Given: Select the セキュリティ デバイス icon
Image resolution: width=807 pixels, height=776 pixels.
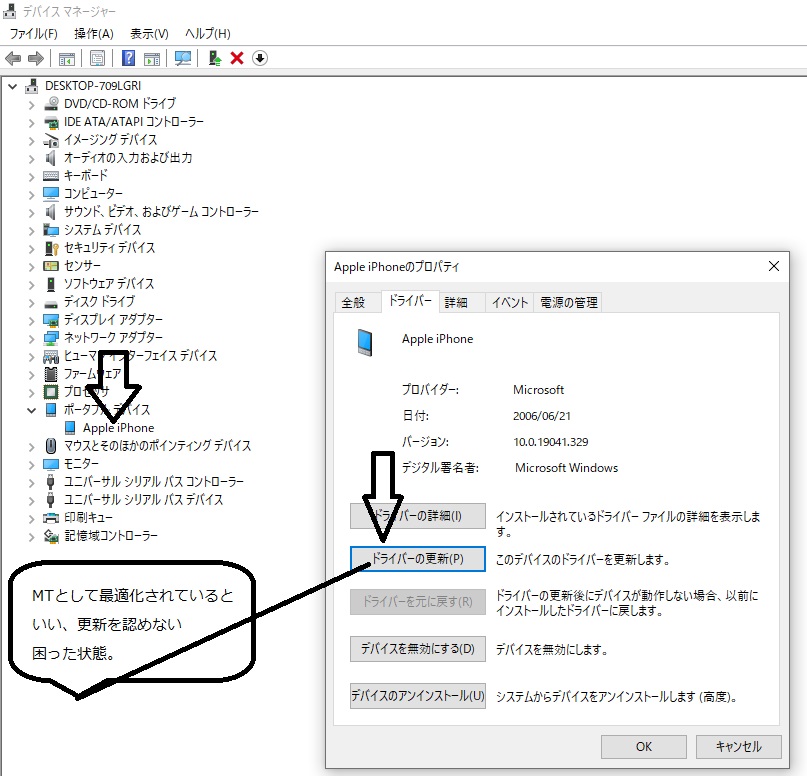Looking at the screenshot, I should pos(51,249).
